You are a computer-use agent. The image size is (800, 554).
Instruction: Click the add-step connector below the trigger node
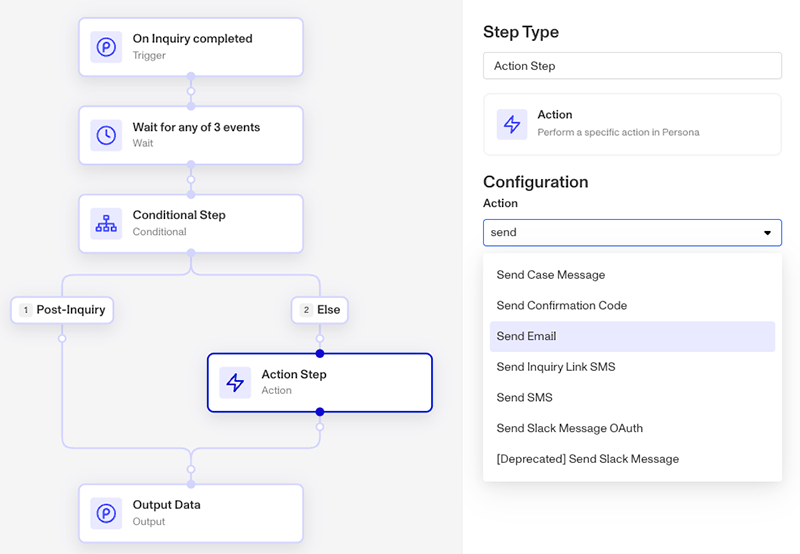(x=191, y=91)
